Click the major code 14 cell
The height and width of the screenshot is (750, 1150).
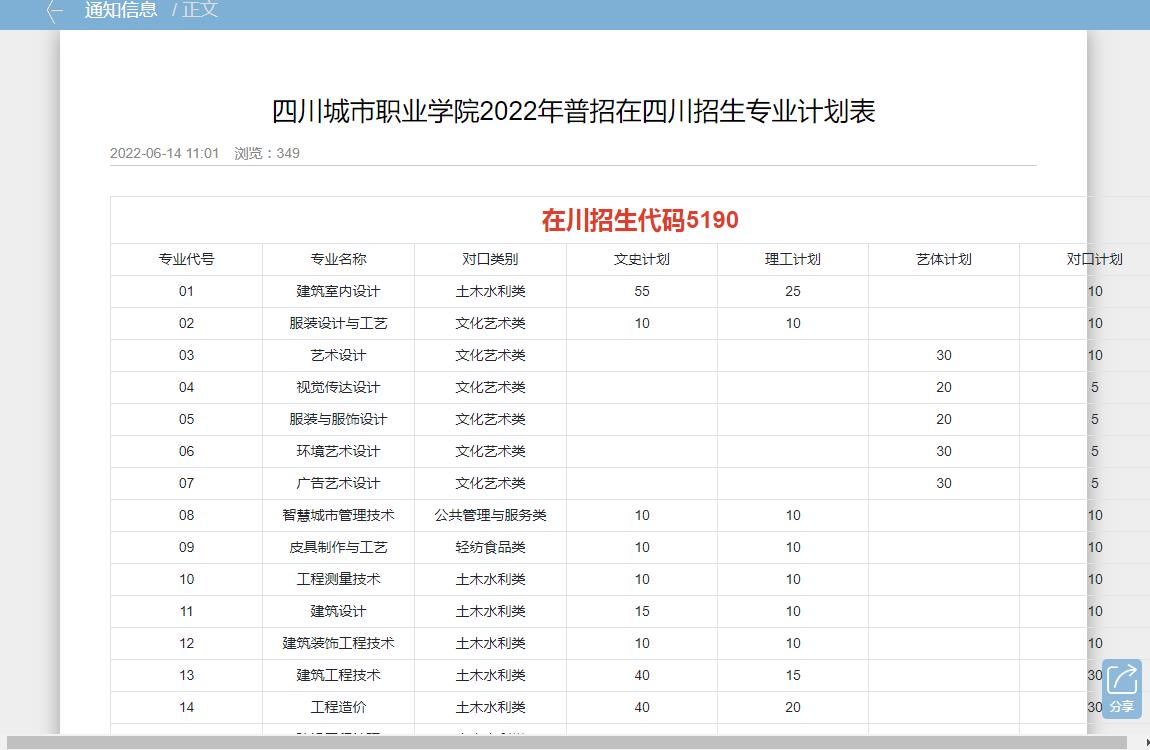186,707
